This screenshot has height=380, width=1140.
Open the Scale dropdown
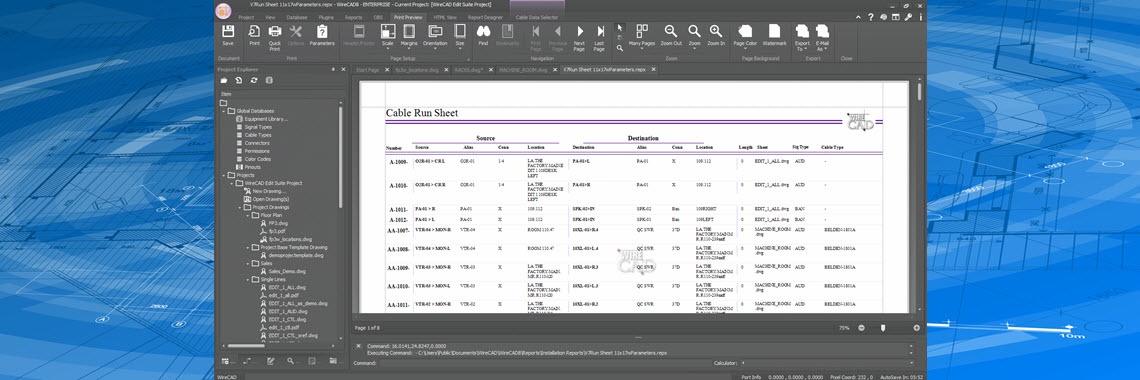(388, 36)
